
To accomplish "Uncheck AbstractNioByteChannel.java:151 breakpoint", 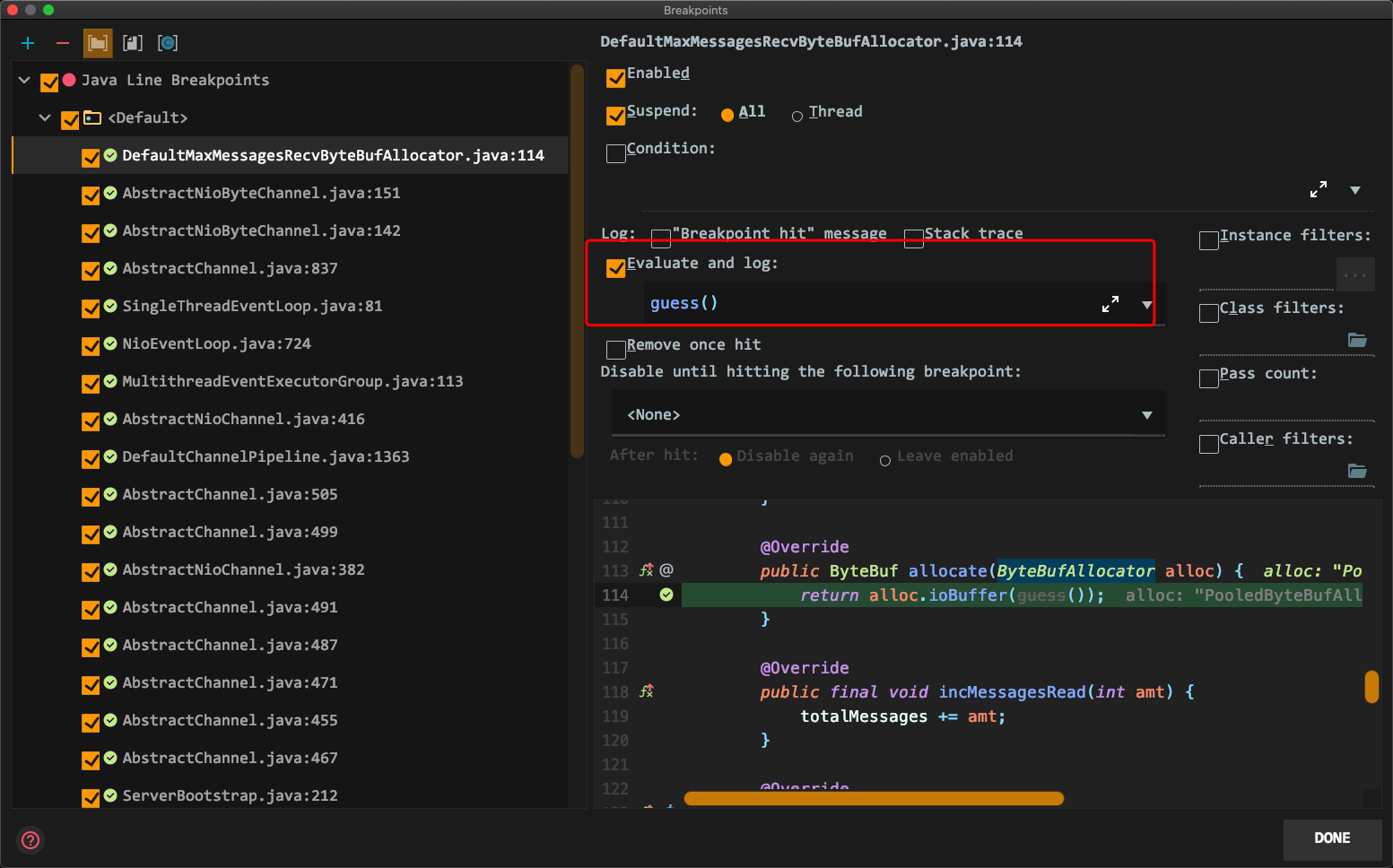I will [x=91, y=196].
